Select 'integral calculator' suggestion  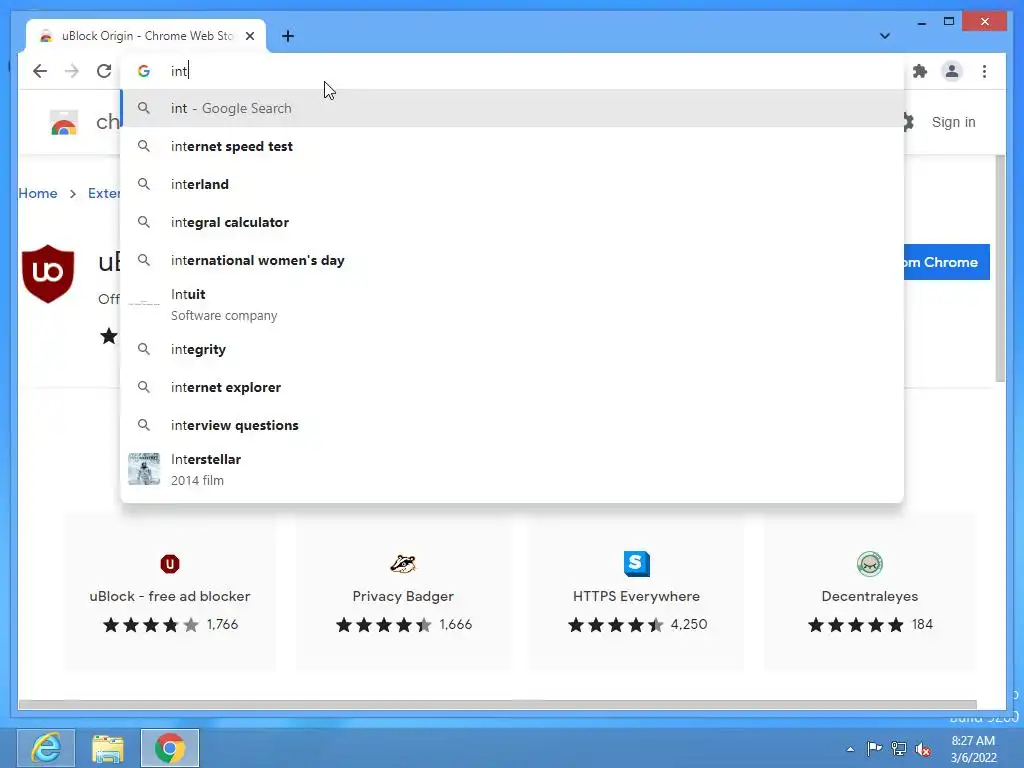[x=512, y=222]
